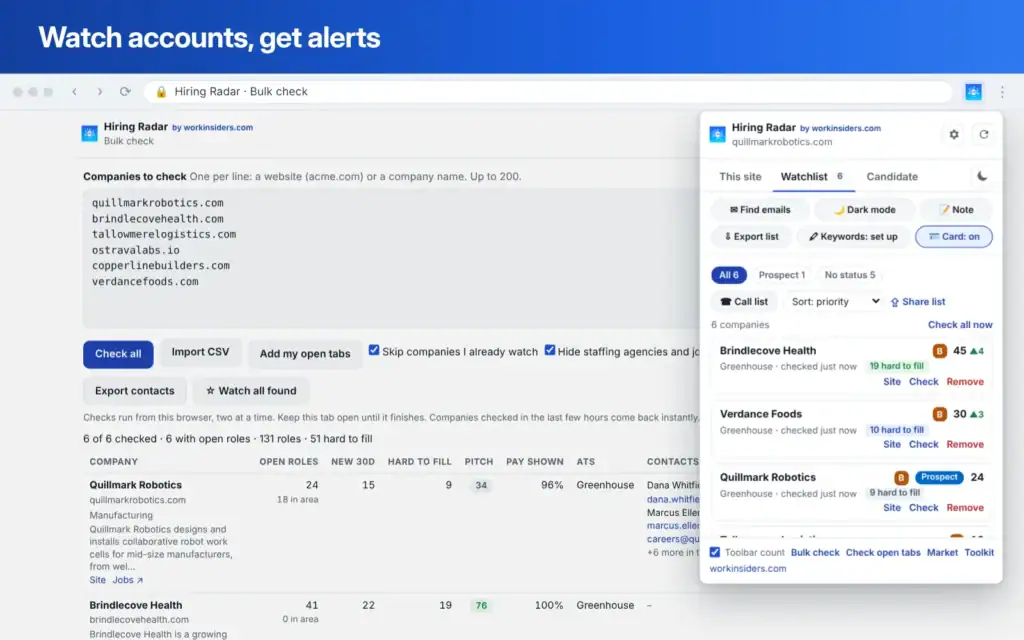Toggle Skip companies I already watch checkbox
The width and height of the screenshot is (1024, 640).
click(x=374, y=350)
